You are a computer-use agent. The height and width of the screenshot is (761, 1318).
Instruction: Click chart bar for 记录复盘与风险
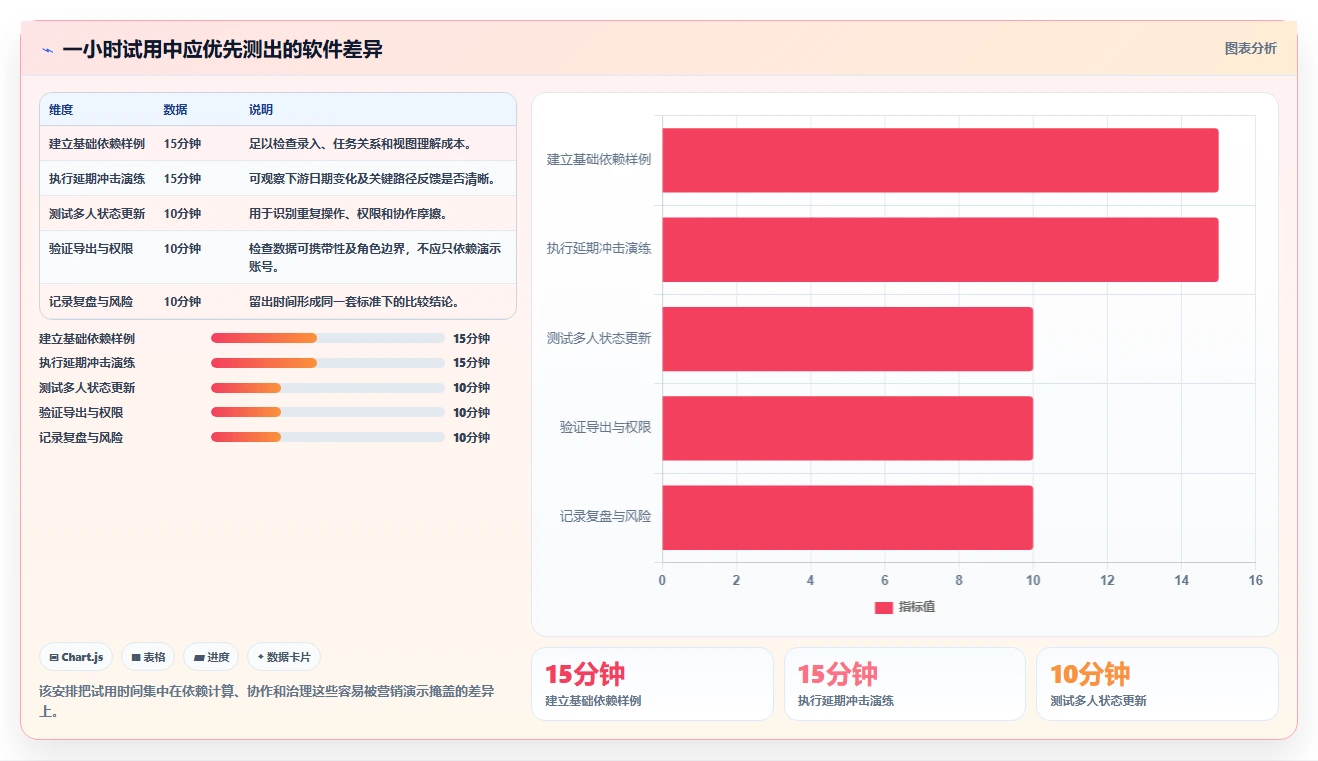click(x=847, y=517)
